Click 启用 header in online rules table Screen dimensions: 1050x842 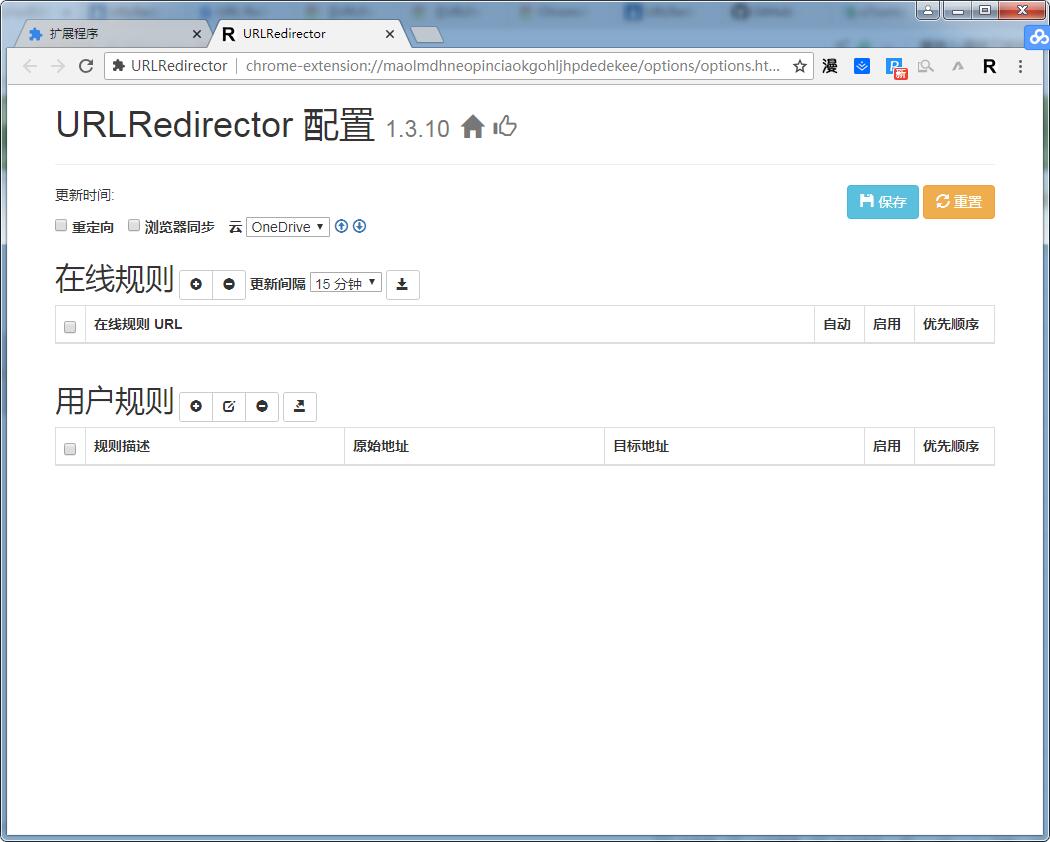(x=887, y=324)
